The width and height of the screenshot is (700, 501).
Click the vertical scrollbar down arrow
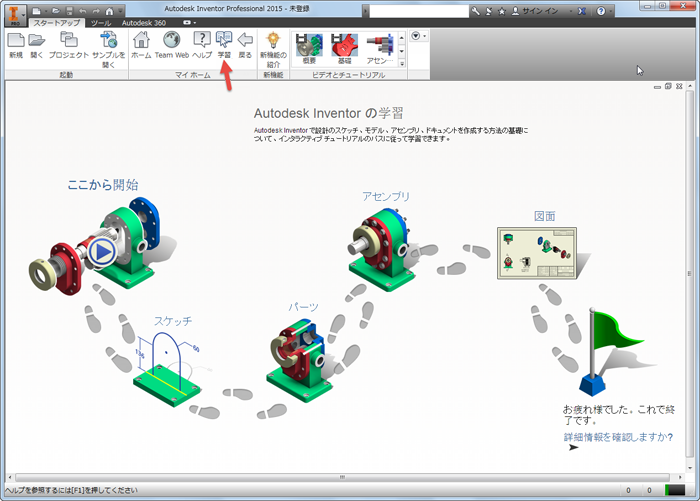click(x=690, y=468)
